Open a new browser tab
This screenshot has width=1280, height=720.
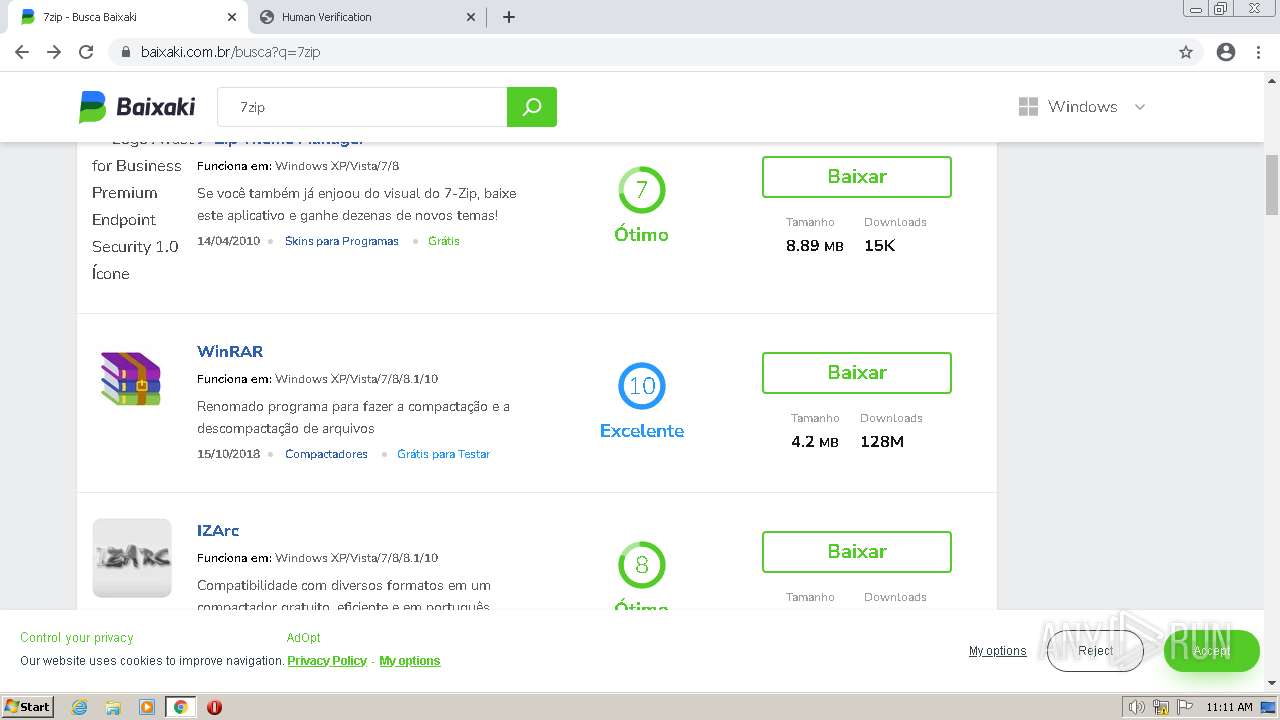(509, 17)
